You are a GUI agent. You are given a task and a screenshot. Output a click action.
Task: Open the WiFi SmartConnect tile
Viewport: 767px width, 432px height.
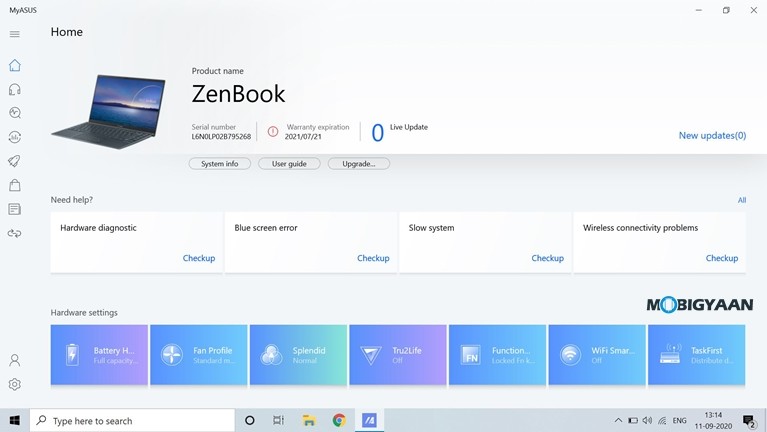click(x=597, y=355)
